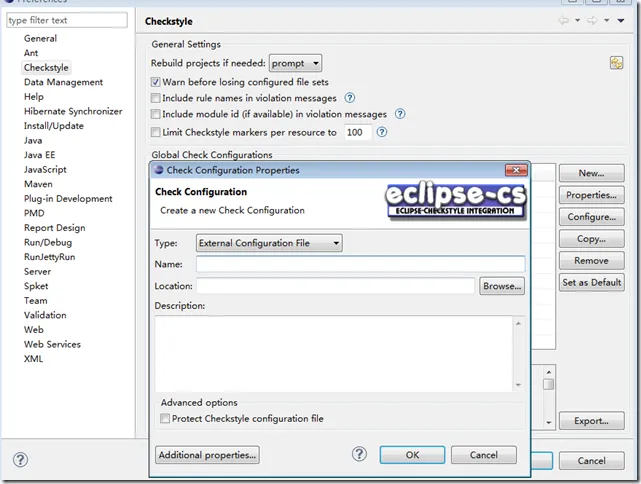Open Plug-in Development preferences
This screenshot has width=641, height=484.
pos(68,199)
